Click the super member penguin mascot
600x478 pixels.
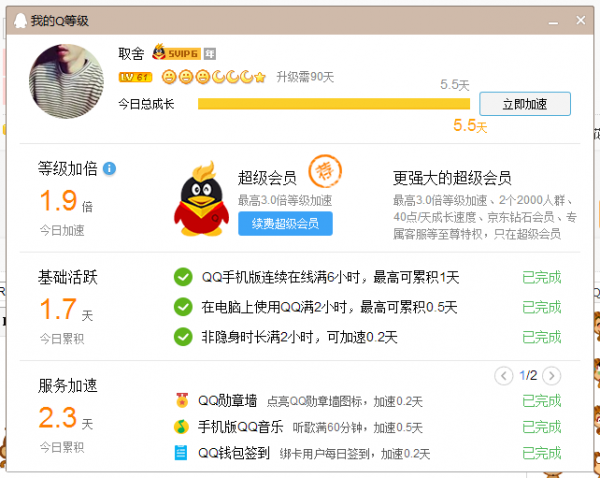pos(201,199)
